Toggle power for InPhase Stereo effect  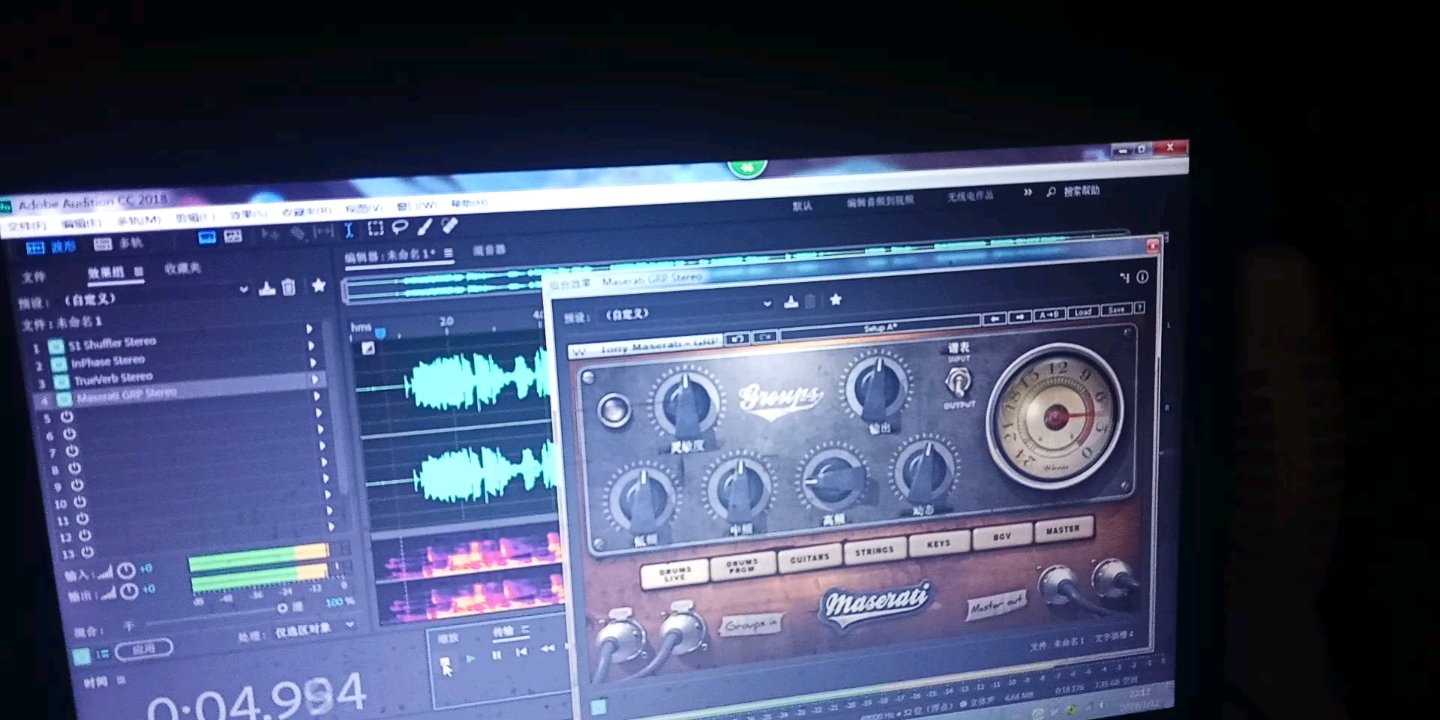tap(58, 364)
